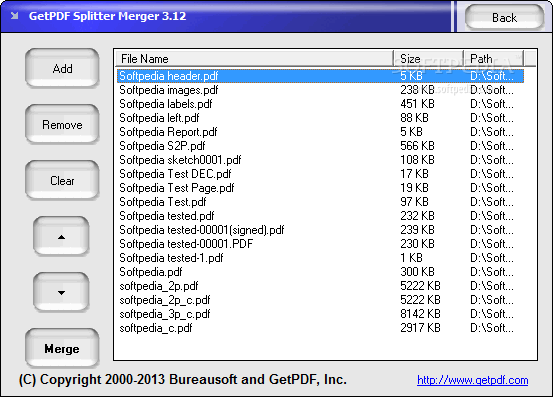
Task: Select Softpedia tested-00001(signed).pdf
Action: [320, 230]
